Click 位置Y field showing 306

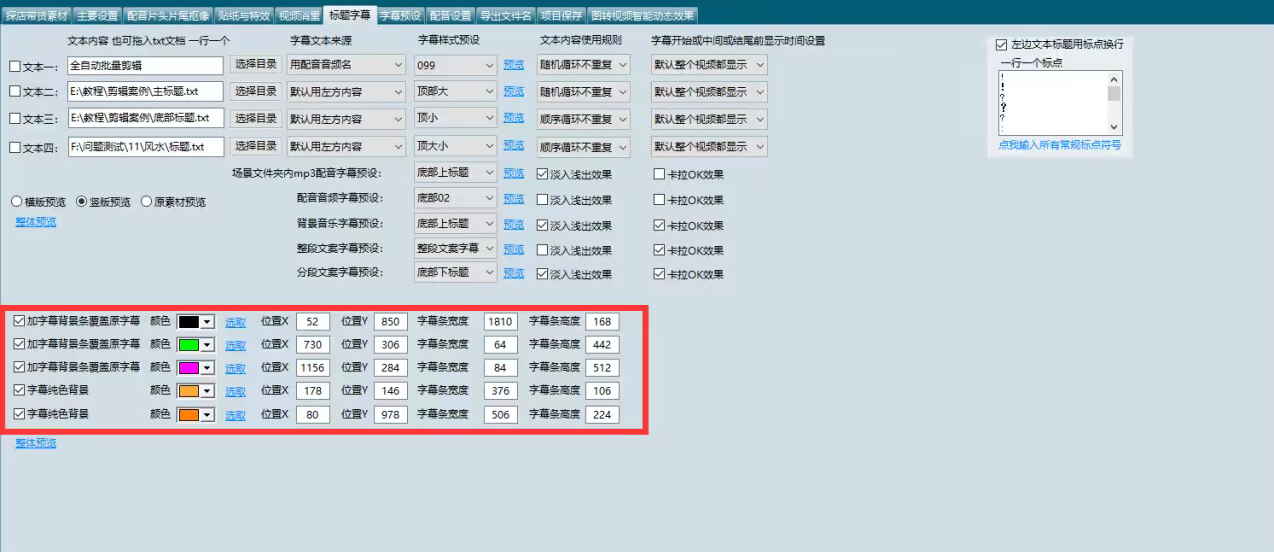(390, 345)
